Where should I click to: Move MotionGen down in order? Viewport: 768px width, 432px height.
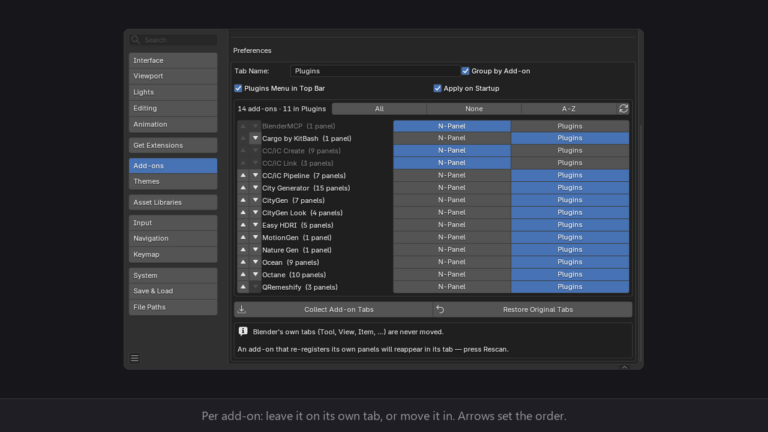255,237
